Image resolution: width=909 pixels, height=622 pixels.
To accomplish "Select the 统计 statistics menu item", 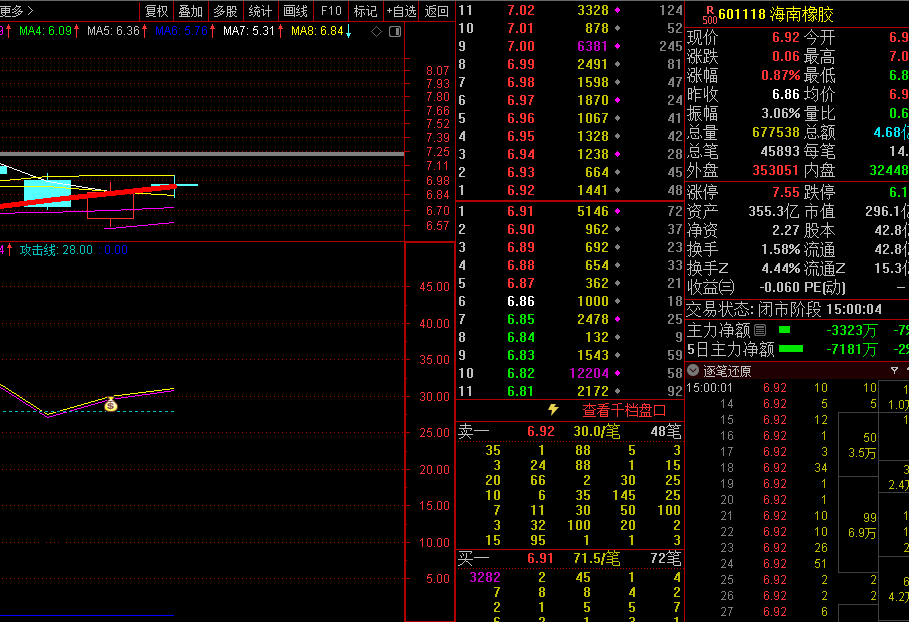I will (260, 11).
